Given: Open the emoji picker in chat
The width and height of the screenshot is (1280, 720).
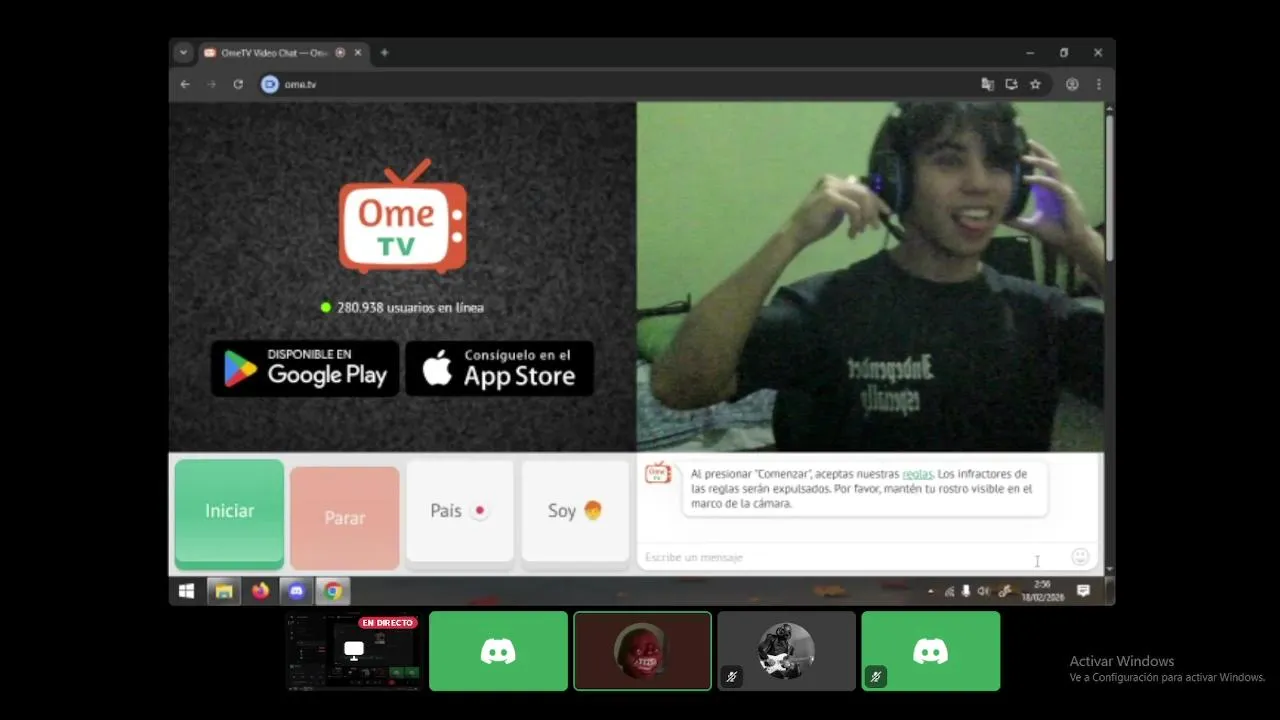Looking at the screenshot, I should (x=1080, y=556).
